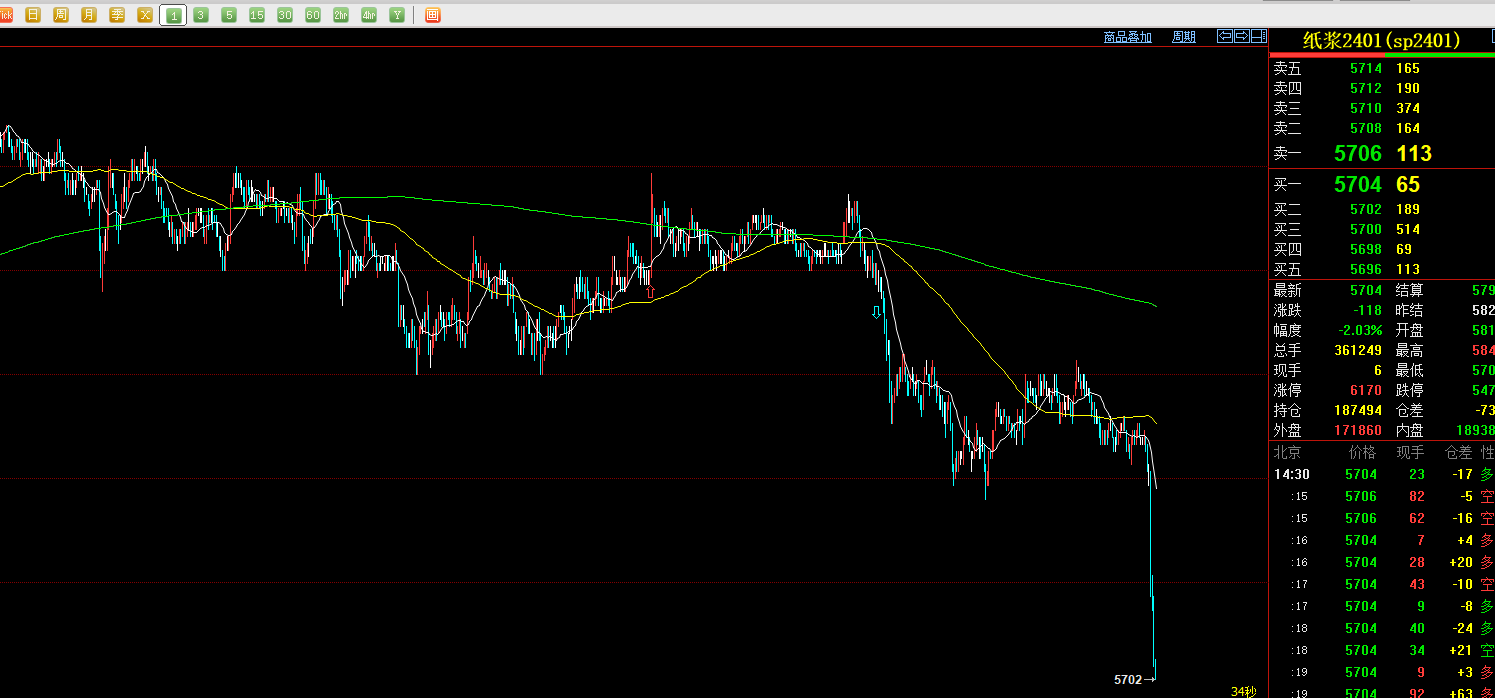The height and width of the screenshot is (698, 1495).
Task: Select the weekly (周) chart period
Action: pos(61,15)
